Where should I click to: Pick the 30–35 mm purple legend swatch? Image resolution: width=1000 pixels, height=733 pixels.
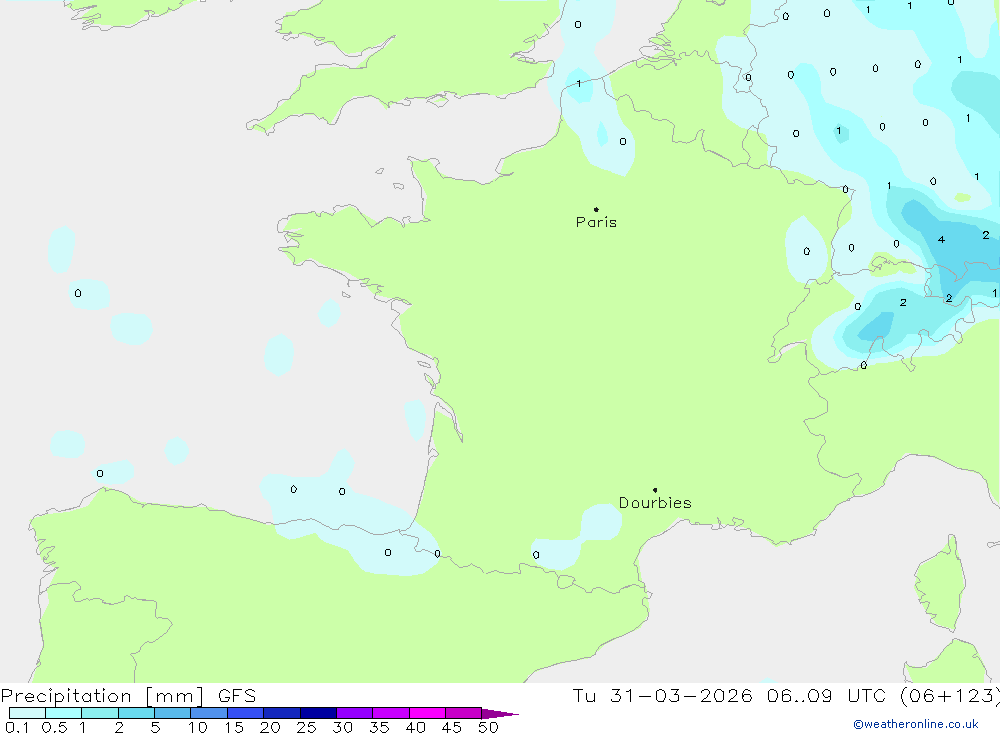point(354,713)
